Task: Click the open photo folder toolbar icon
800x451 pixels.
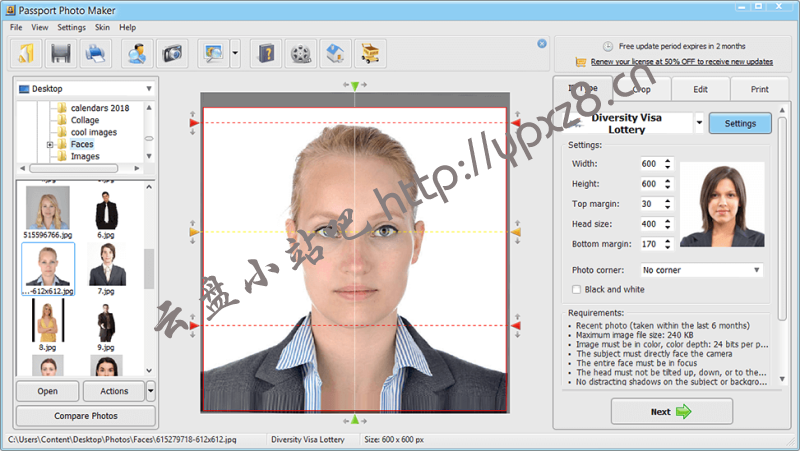Action: click(26, 54)
